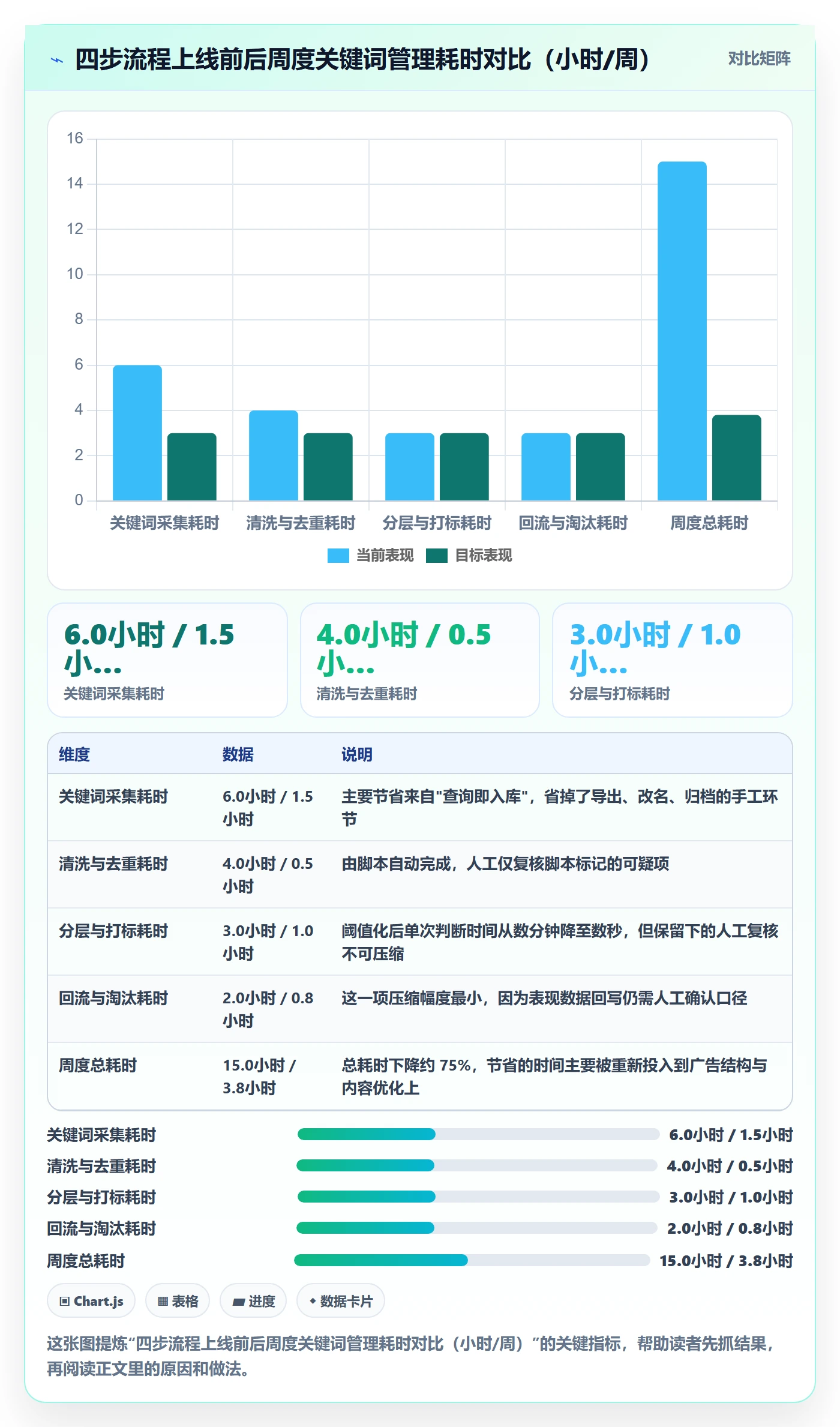
Task: Click the 14 y-axis tick label
Action: click(x=74, y=183)
